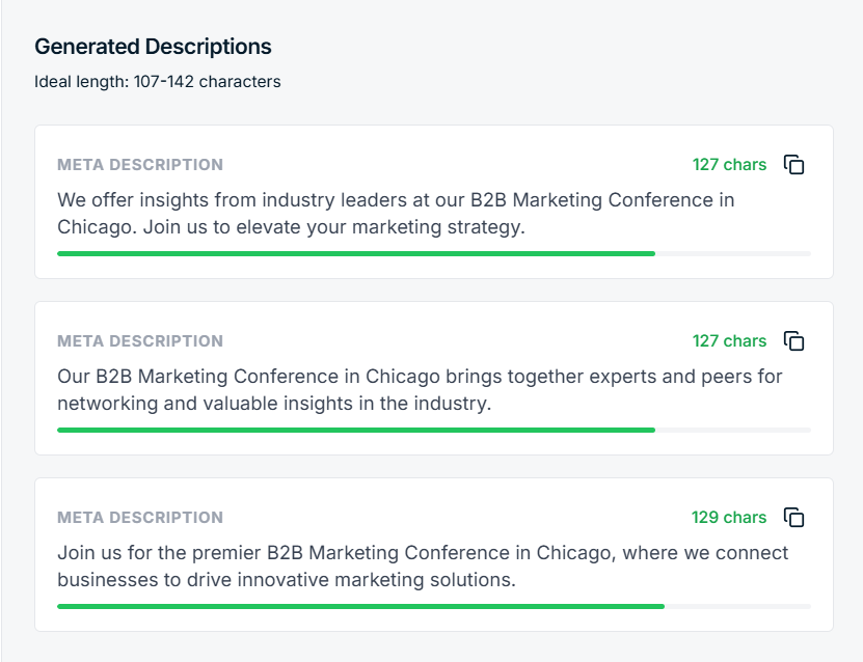Click the gray unfilled end of the first length bar
This screenshot has height=662, width=863.
click(733, 254)
